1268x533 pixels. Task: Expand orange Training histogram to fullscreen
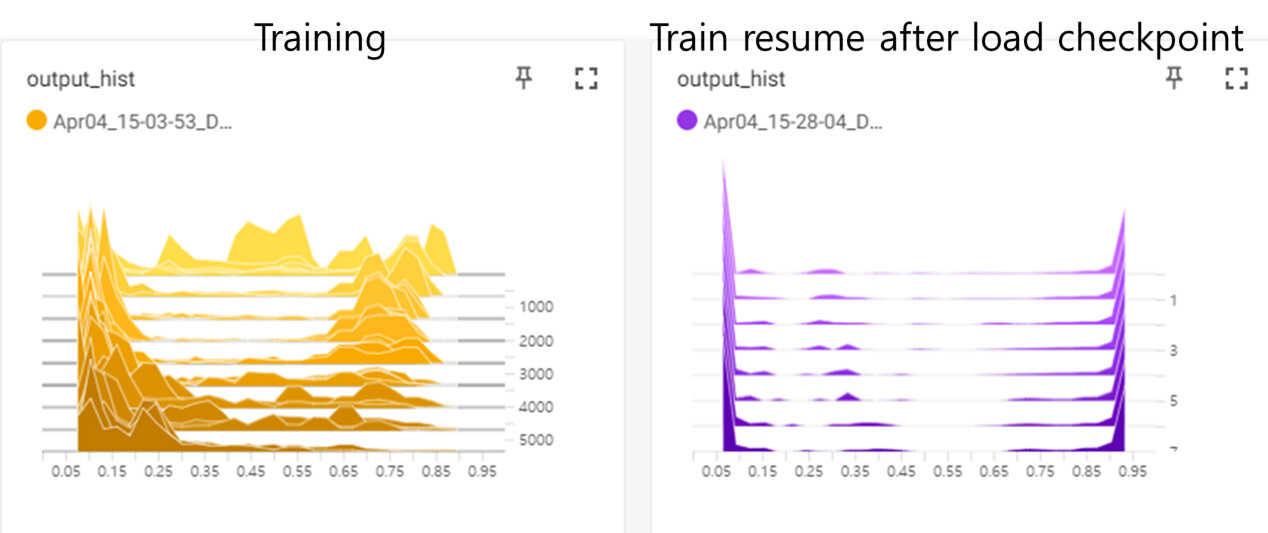[586, 79]
